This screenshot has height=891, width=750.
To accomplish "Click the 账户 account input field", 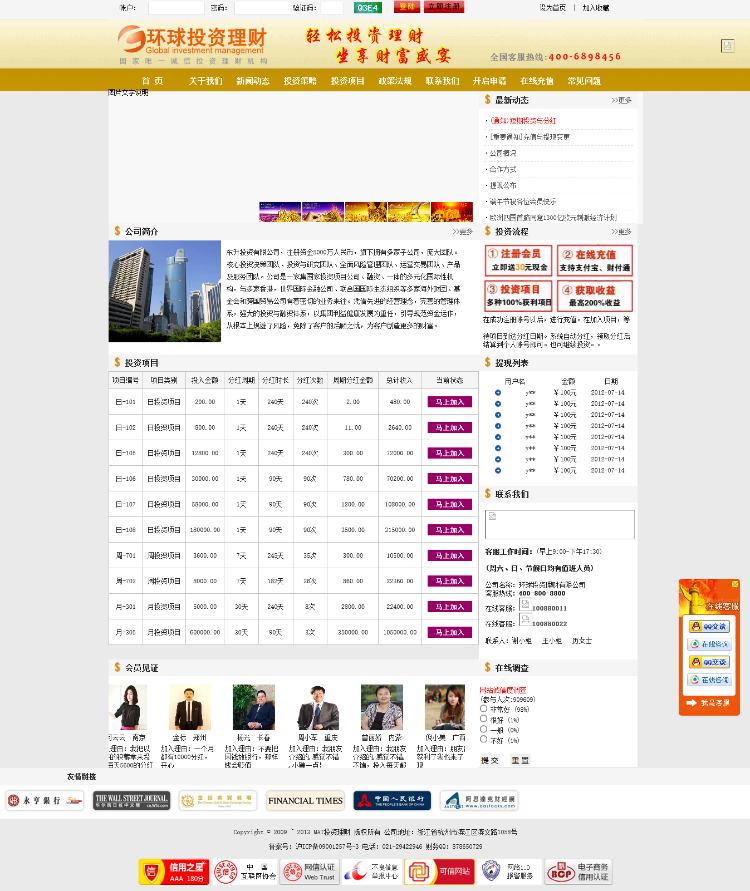I will tap(176, 7).
